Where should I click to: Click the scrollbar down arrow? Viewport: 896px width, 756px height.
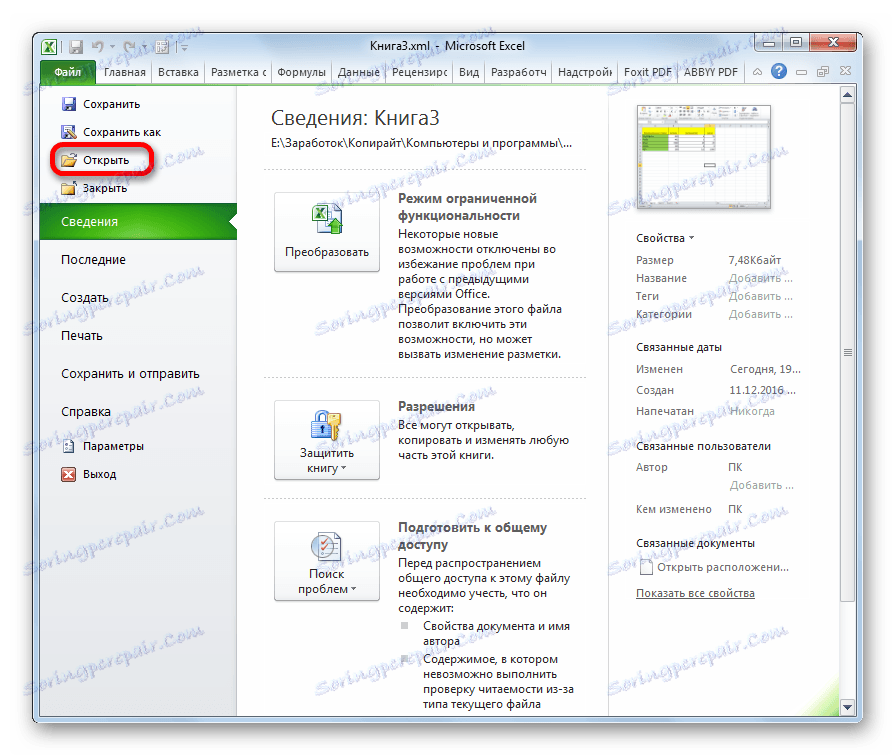847,707
